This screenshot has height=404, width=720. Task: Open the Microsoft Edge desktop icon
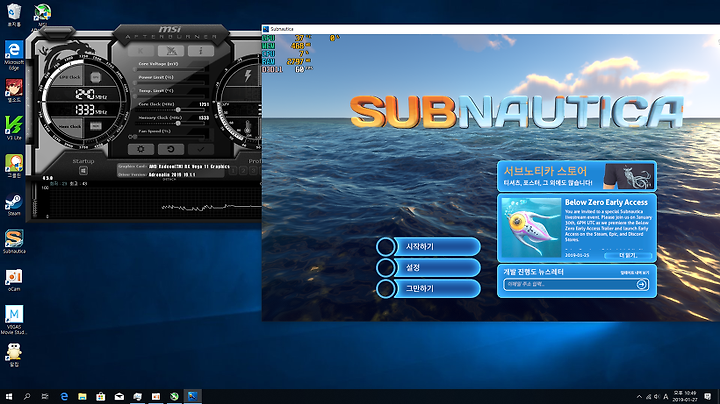click(14, 55)
